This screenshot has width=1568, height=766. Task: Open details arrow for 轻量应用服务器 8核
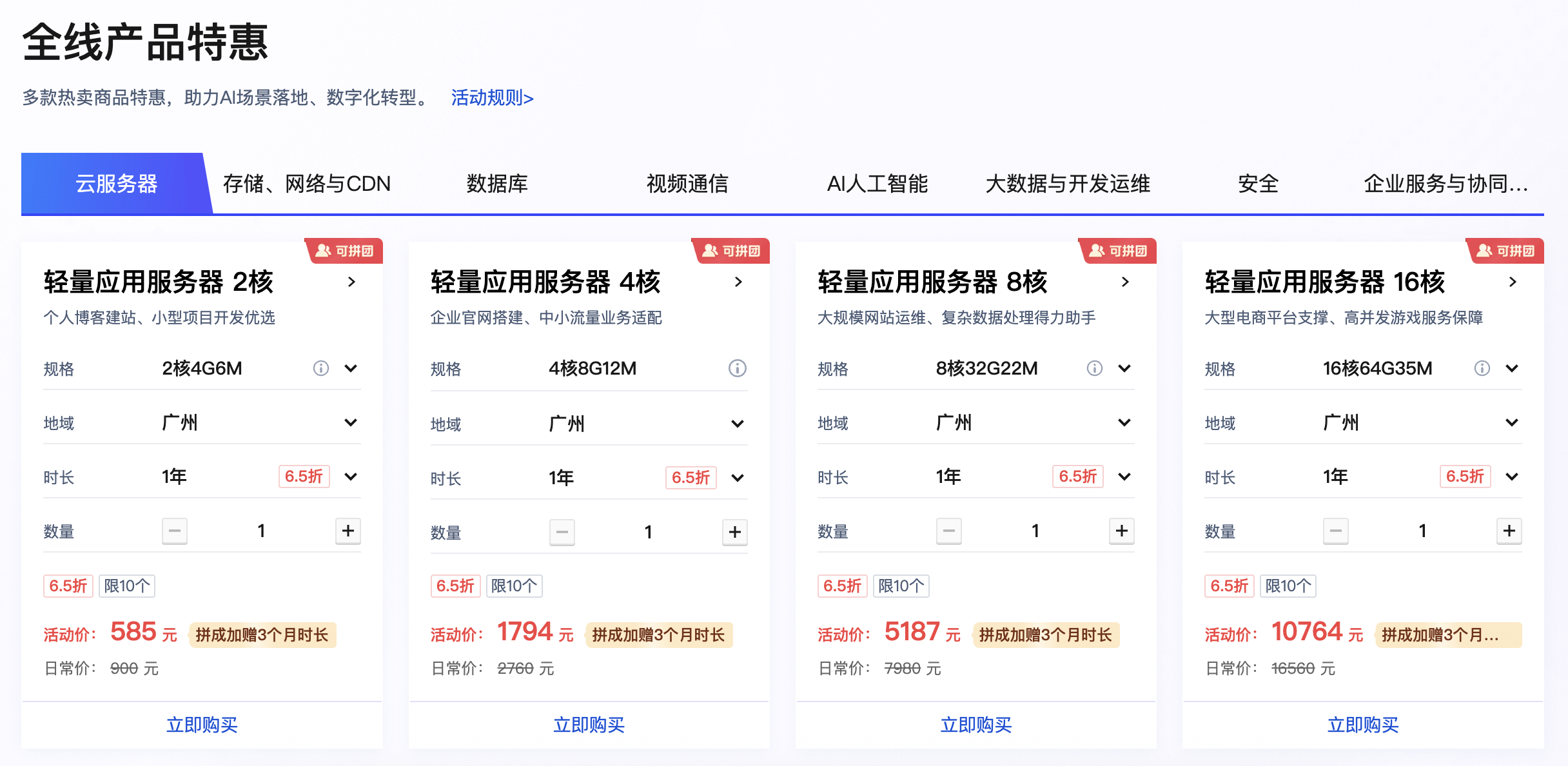[1125, 282]
